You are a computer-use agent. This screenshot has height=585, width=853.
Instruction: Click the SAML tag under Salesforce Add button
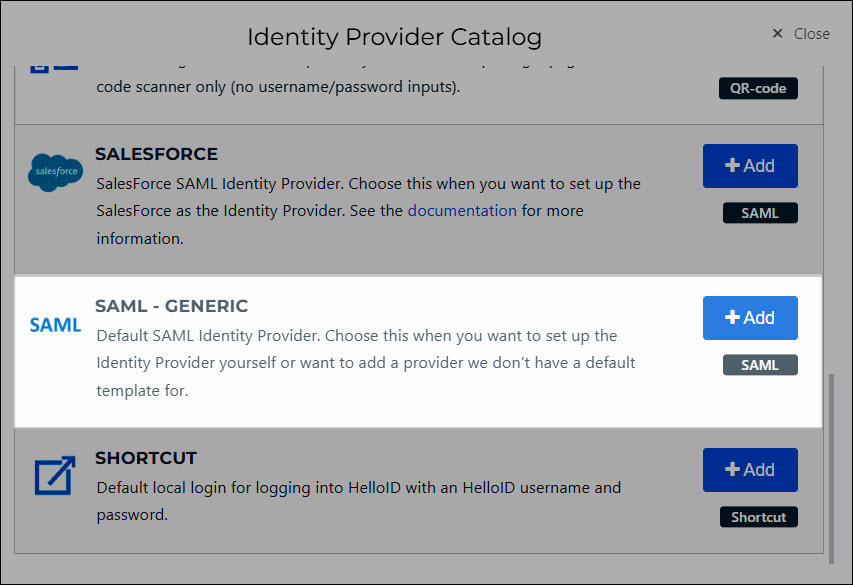coord(760,213)
